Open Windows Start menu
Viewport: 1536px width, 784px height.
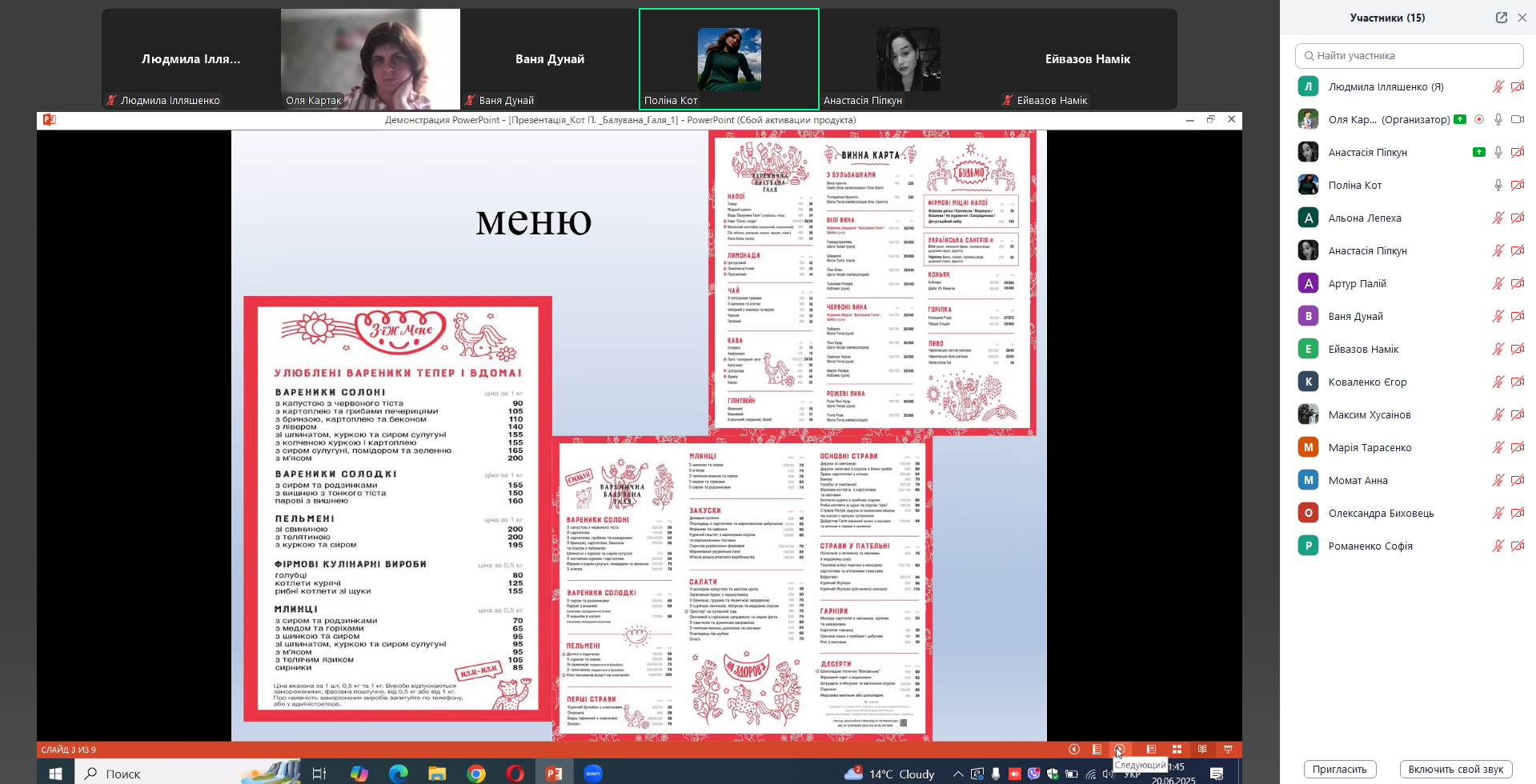55,774
